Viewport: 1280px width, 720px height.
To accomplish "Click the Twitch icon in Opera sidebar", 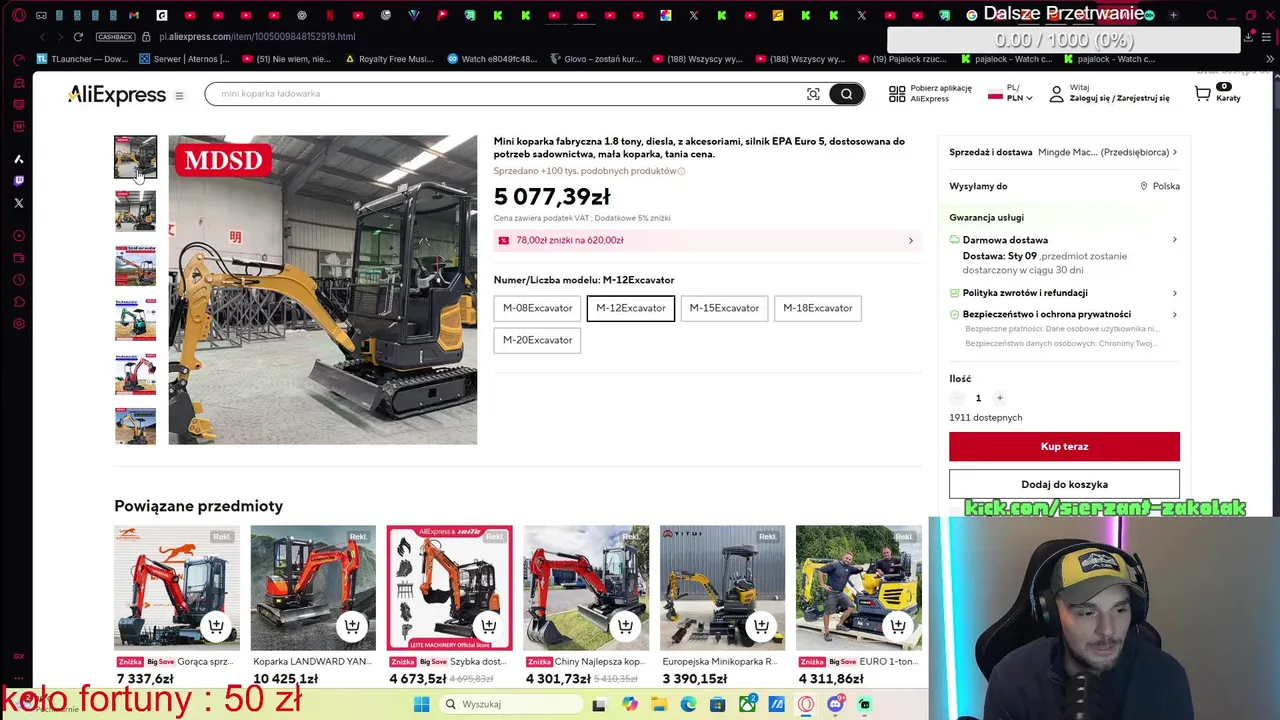I will (18, 181).
